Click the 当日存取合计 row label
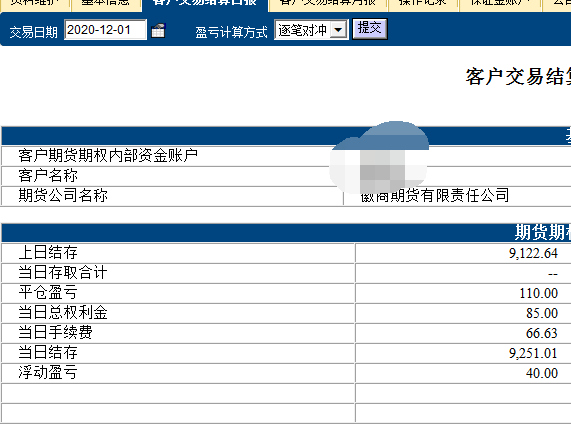This screenshot has width=571, height=429. click(x=63, y=272)
